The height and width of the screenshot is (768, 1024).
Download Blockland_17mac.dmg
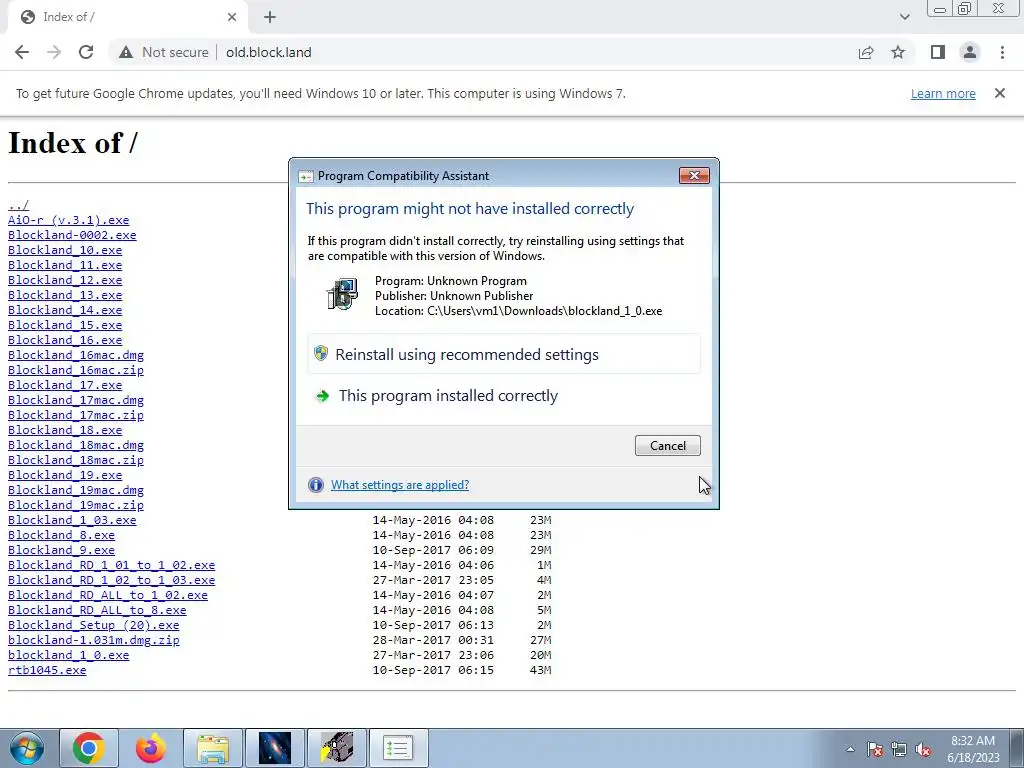pyautogui.click(x=76, y=400)
